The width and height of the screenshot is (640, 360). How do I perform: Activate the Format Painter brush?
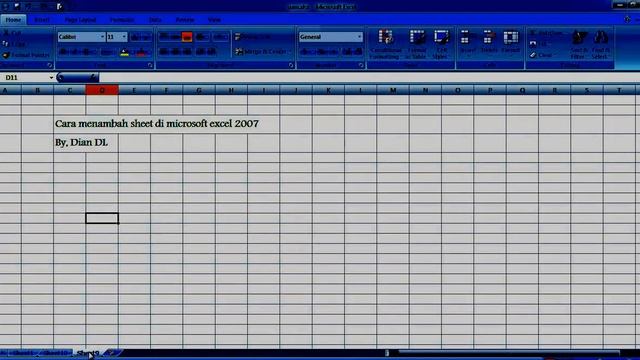(x=25, y=55)
